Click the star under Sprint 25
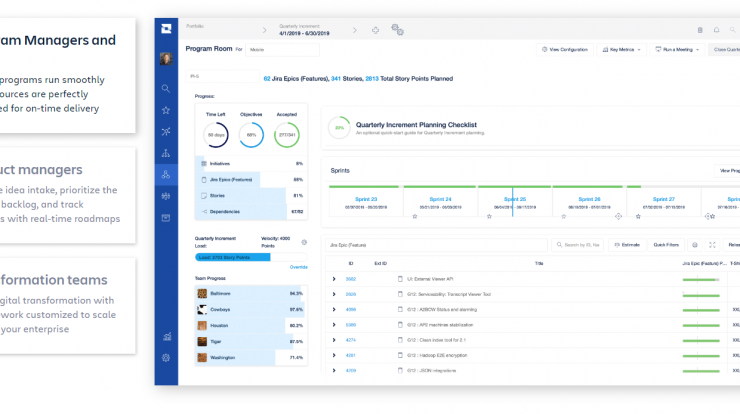The image size is (740, 414). pos(489,216)
